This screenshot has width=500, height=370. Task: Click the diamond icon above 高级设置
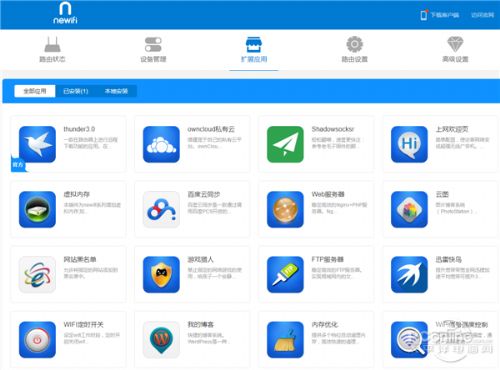[455, 44]
